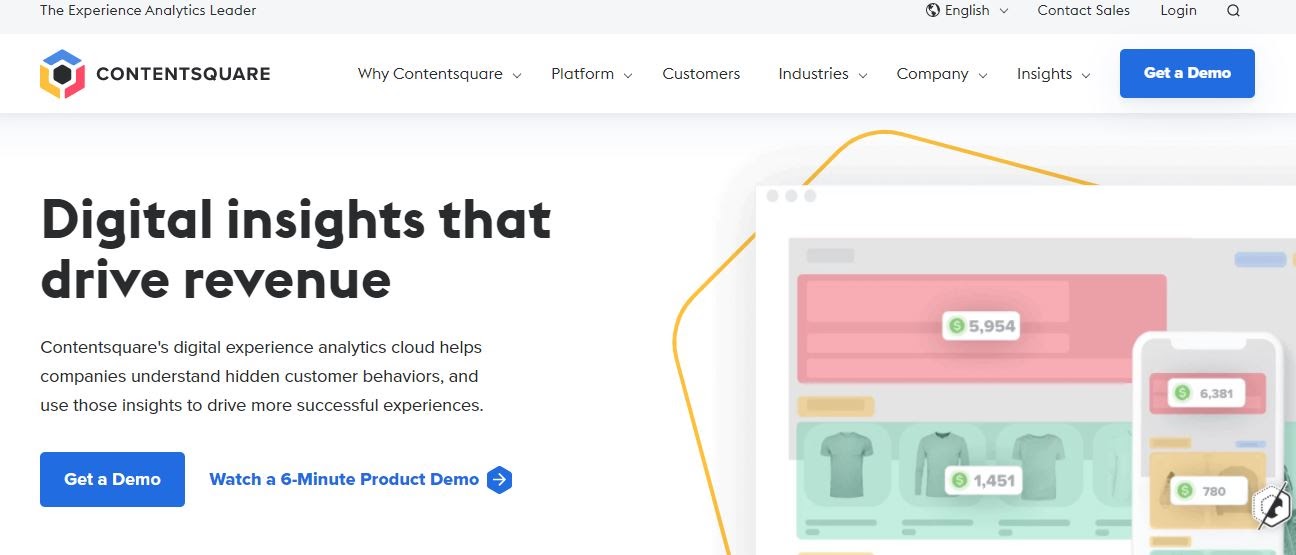Image resolution: width=1296 pixels, height=555 pixels.
Task: Expand the English language dropdown chevron
Action: coord(1004,11)
